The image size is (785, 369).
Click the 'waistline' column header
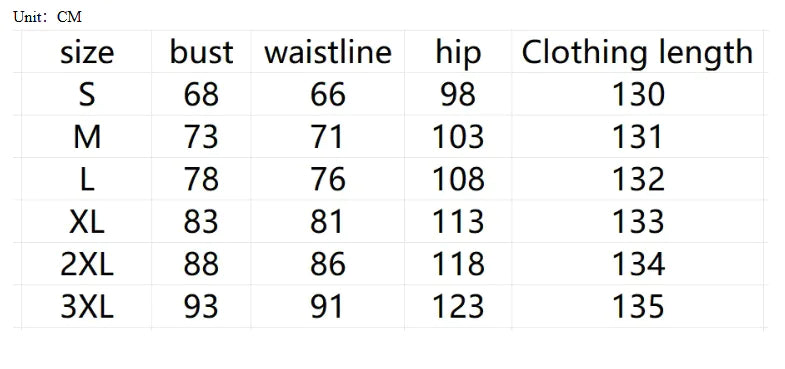(328, 52)
